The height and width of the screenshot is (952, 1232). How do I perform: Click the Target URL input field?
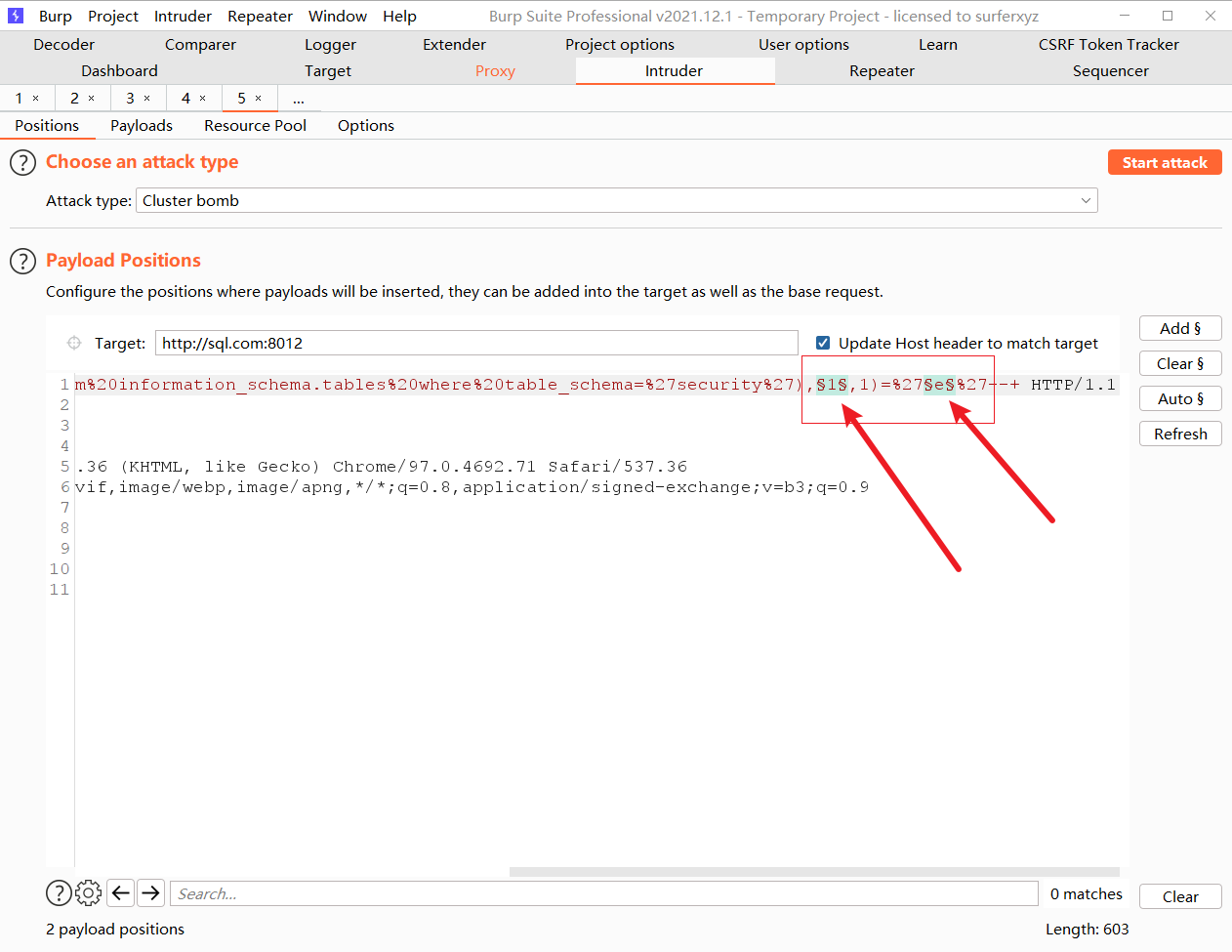476,343
